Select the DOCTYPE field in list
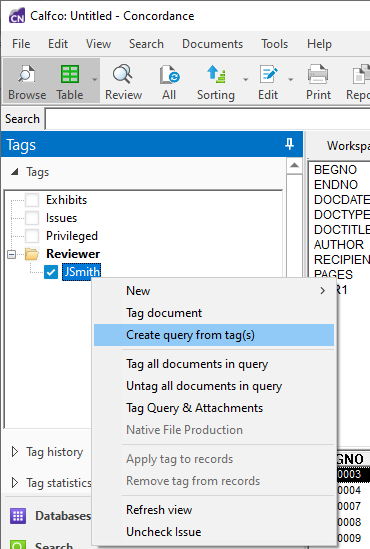Image resolution: width=370 pixels, height=549 pixels. pos(342,215)
